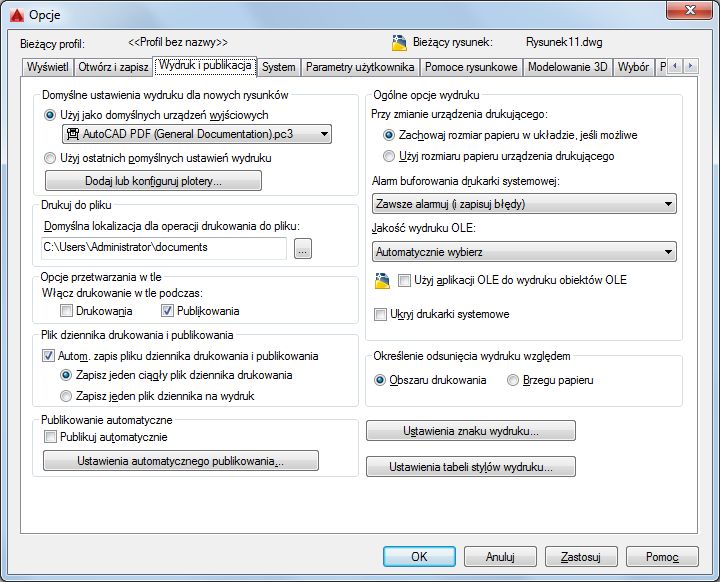The width and height of the screenshot is (720, 582).
Task: Switch to the Wyświetl tab
Action: (47, 67)
